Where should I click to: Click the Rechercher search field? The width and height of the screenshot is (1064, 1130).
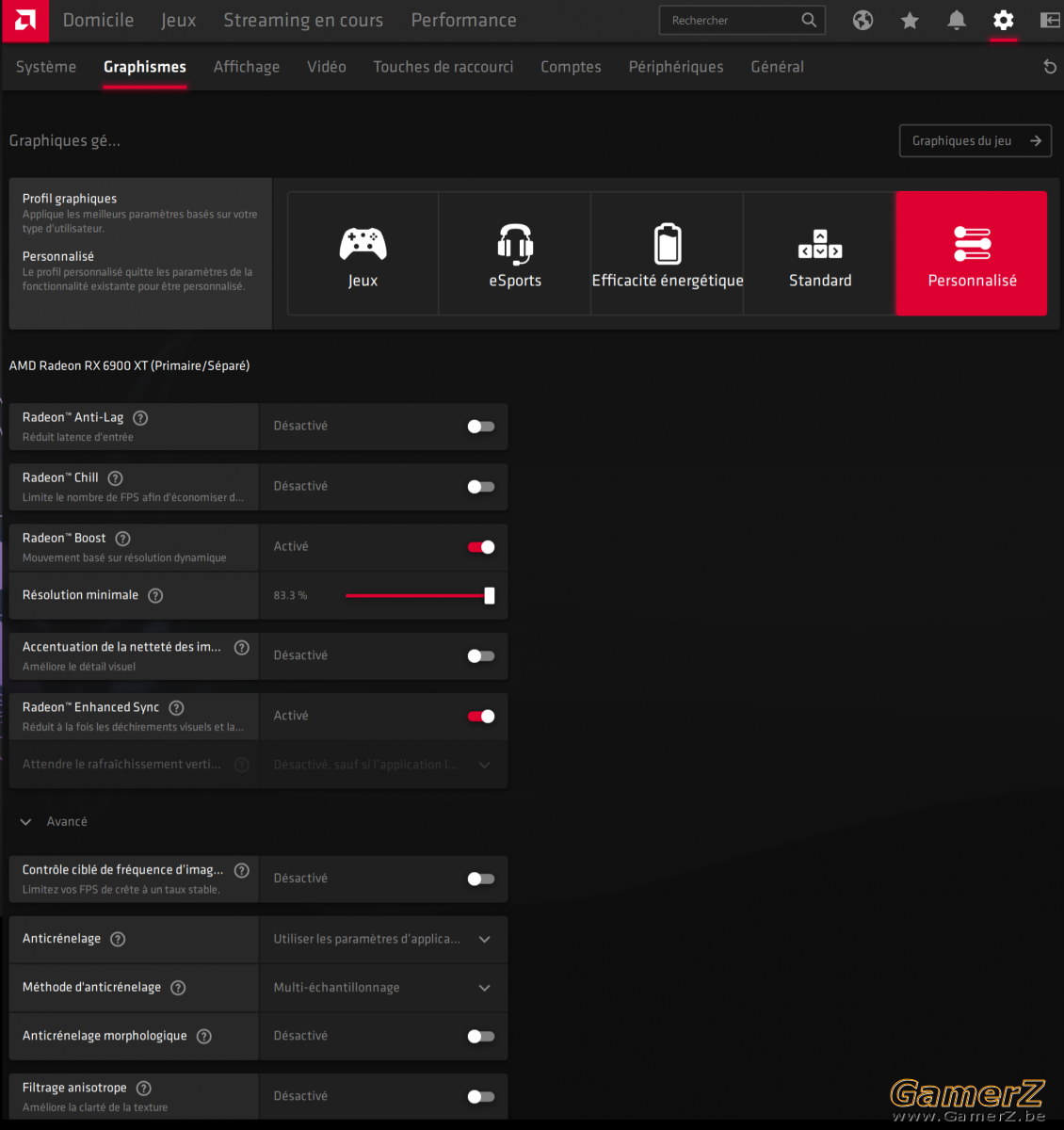[x=743, y=21]
